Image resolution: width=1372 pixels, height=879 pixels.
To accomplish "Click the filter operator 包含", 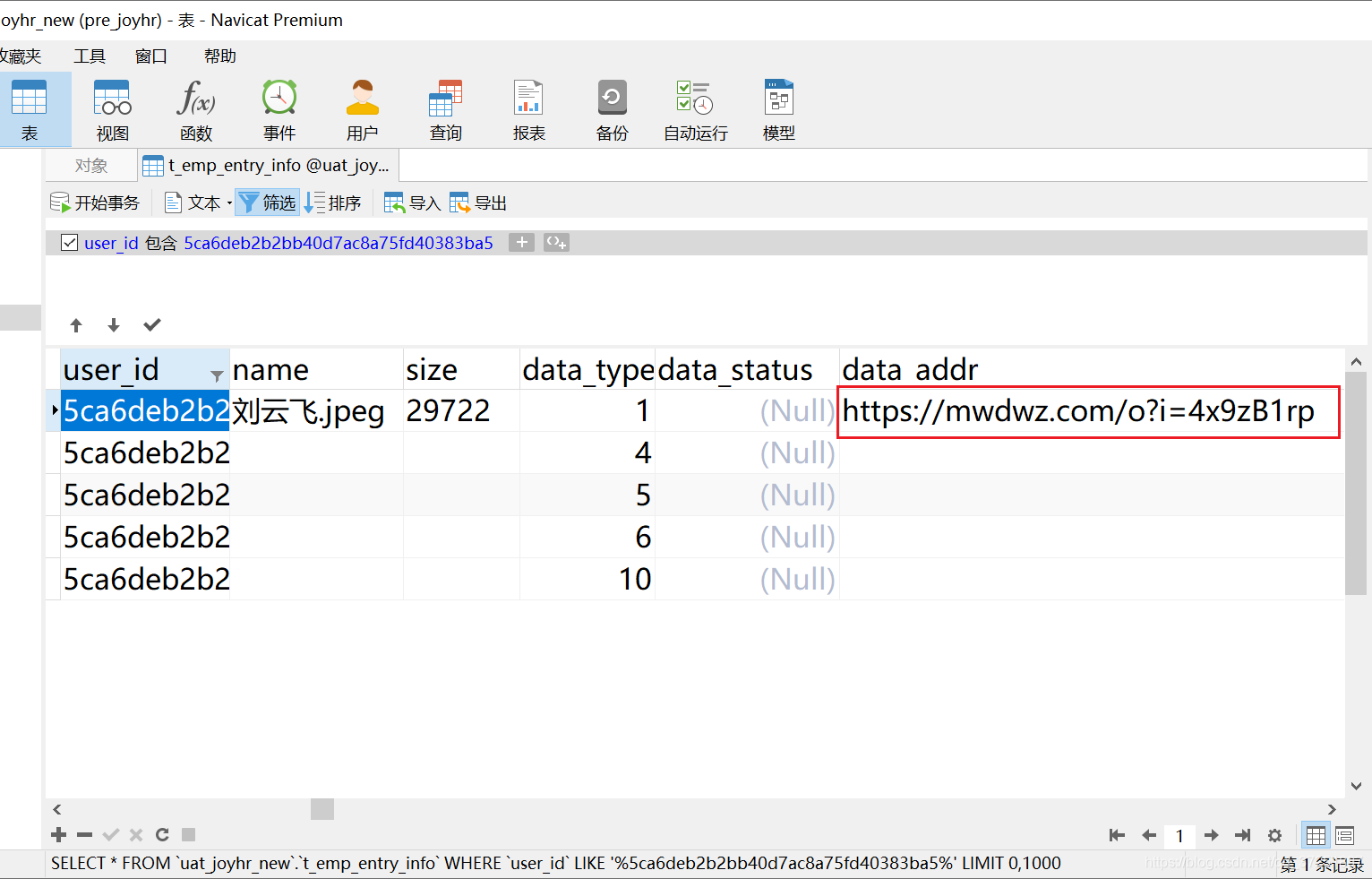I will pyautogui.click(x=161, y=243).
